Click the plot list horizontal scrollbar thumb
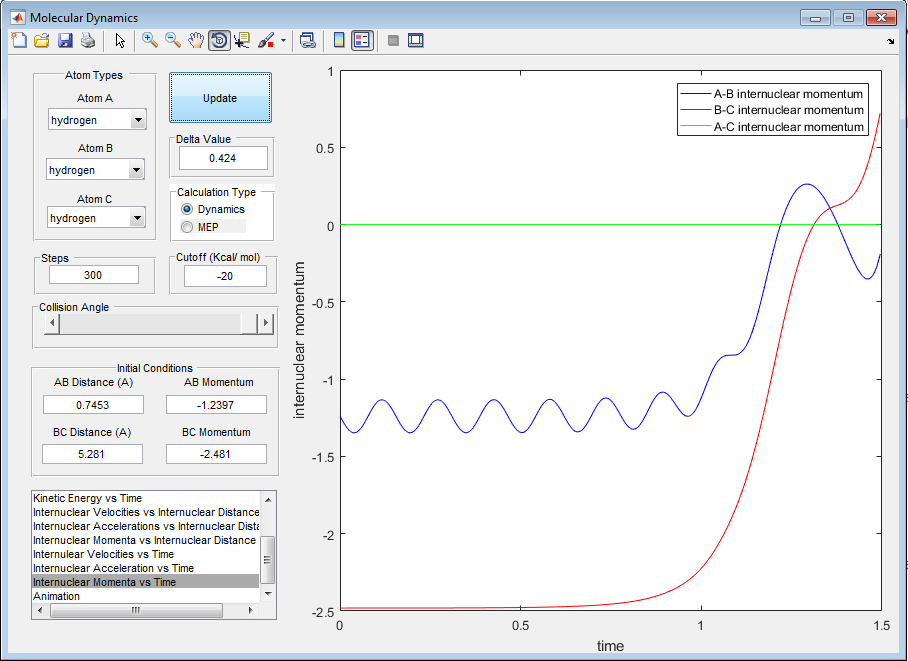The image size is (908, 661). (137, 611)
